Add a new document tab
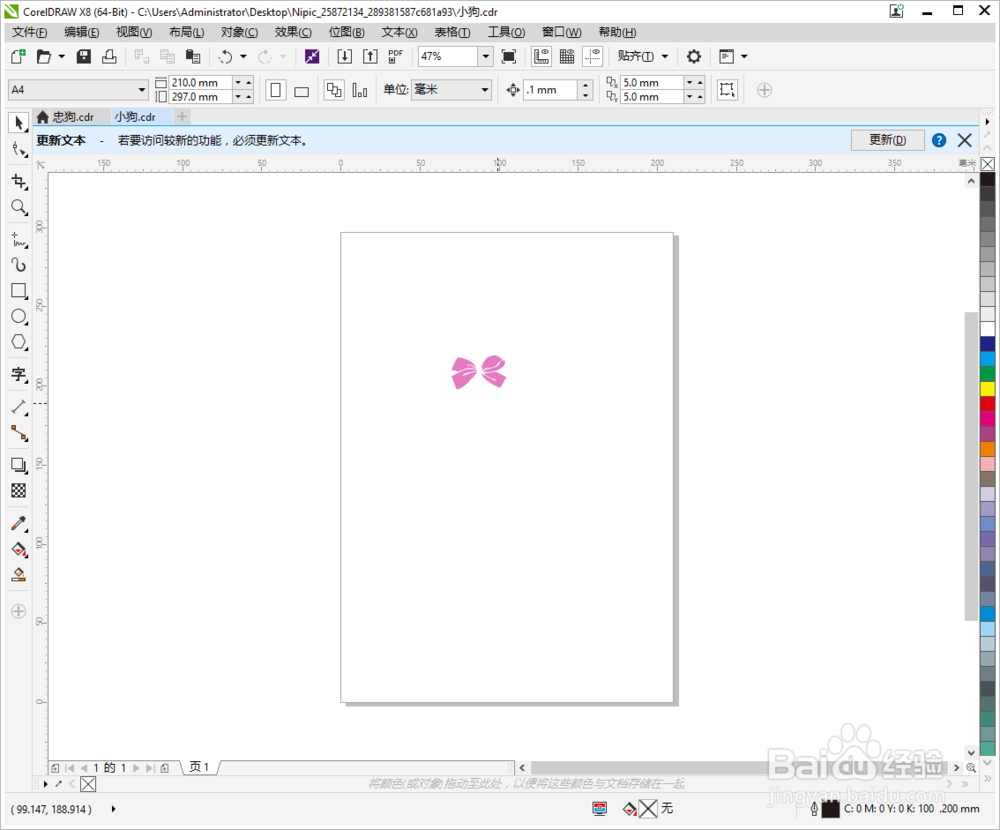The image size is (1000, 830). click(x=182, y=117)
